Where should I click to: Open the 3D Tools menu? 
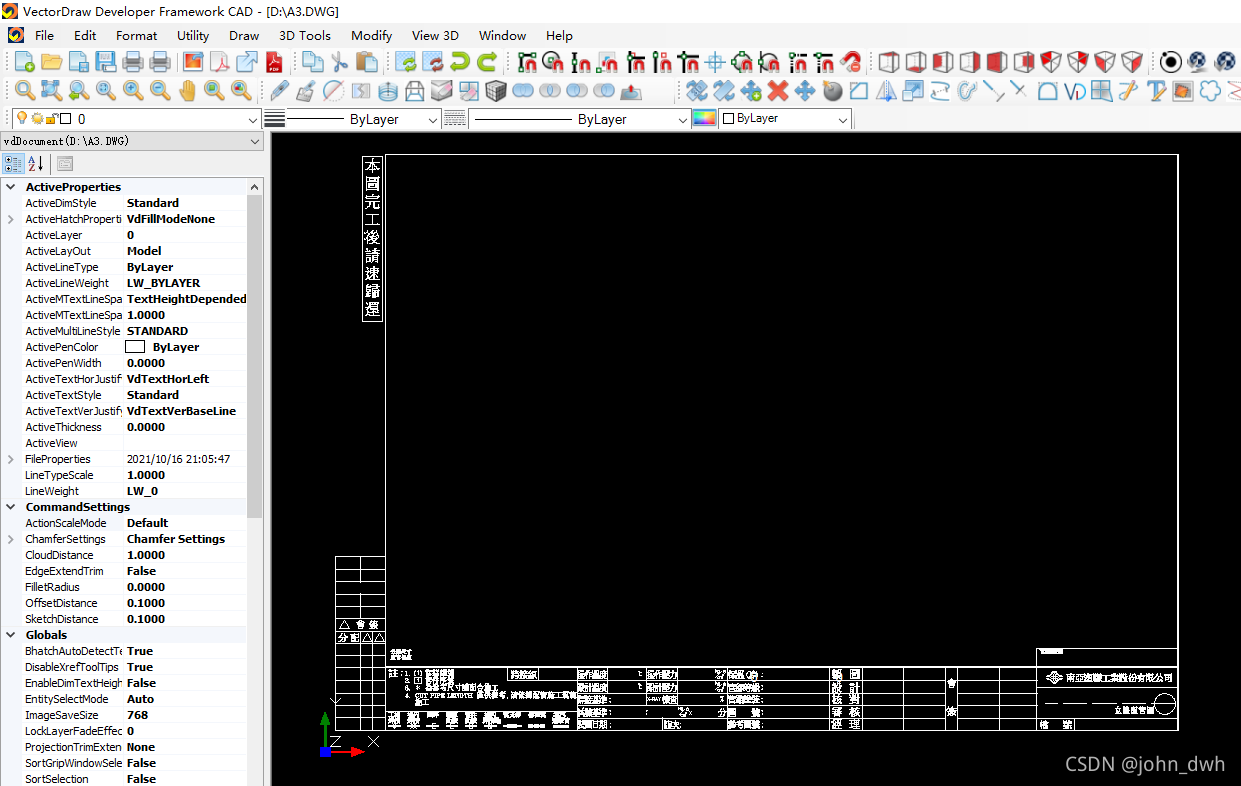[304, 35]
